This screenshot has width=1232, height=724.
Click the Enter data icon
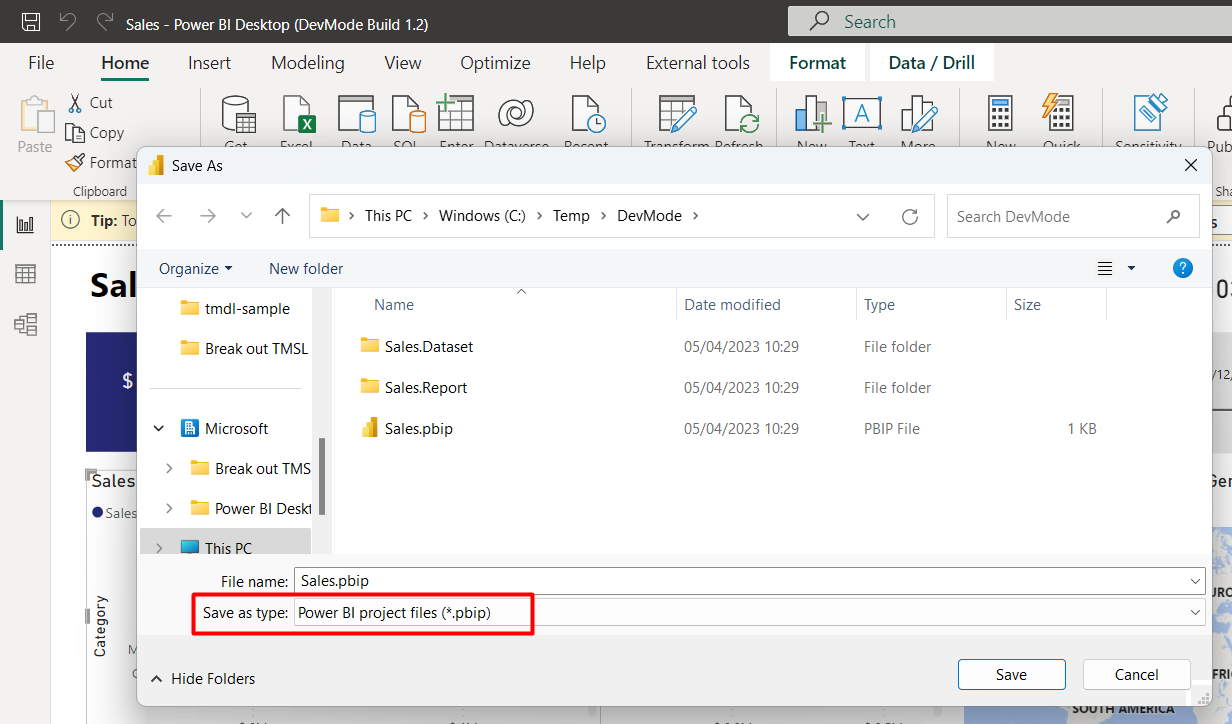pyautogui.click(x=456, y=115)
